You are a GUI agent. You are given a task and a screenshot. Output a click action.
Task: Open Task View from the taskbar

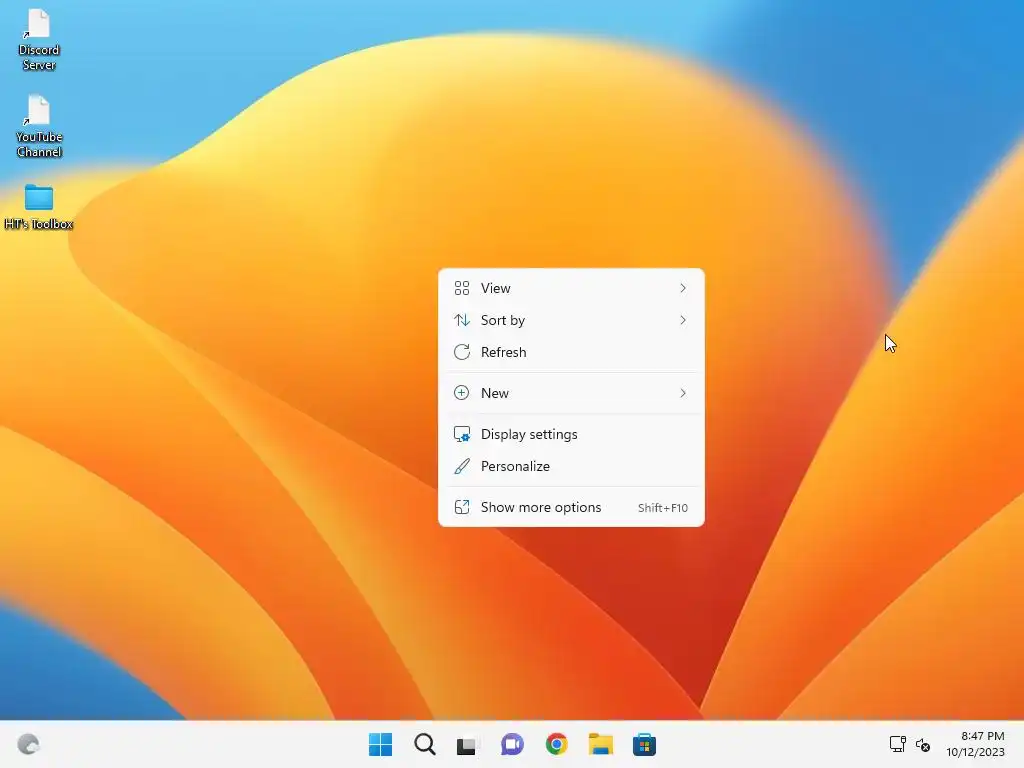click(x=468, y=744)
